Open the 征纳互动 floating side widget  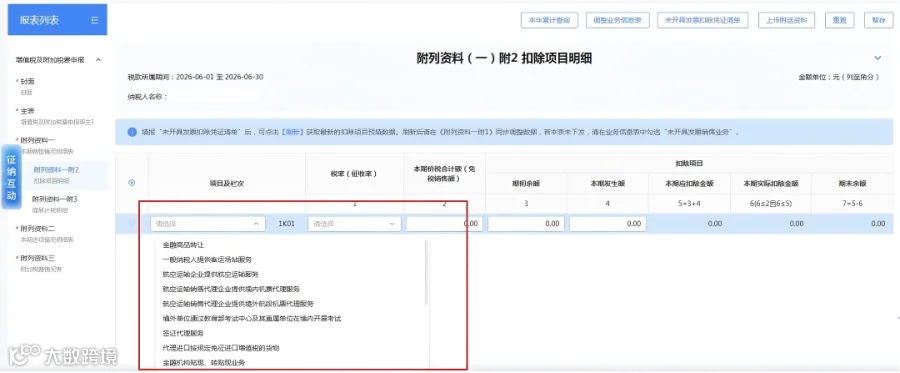[x=11, y=177]
